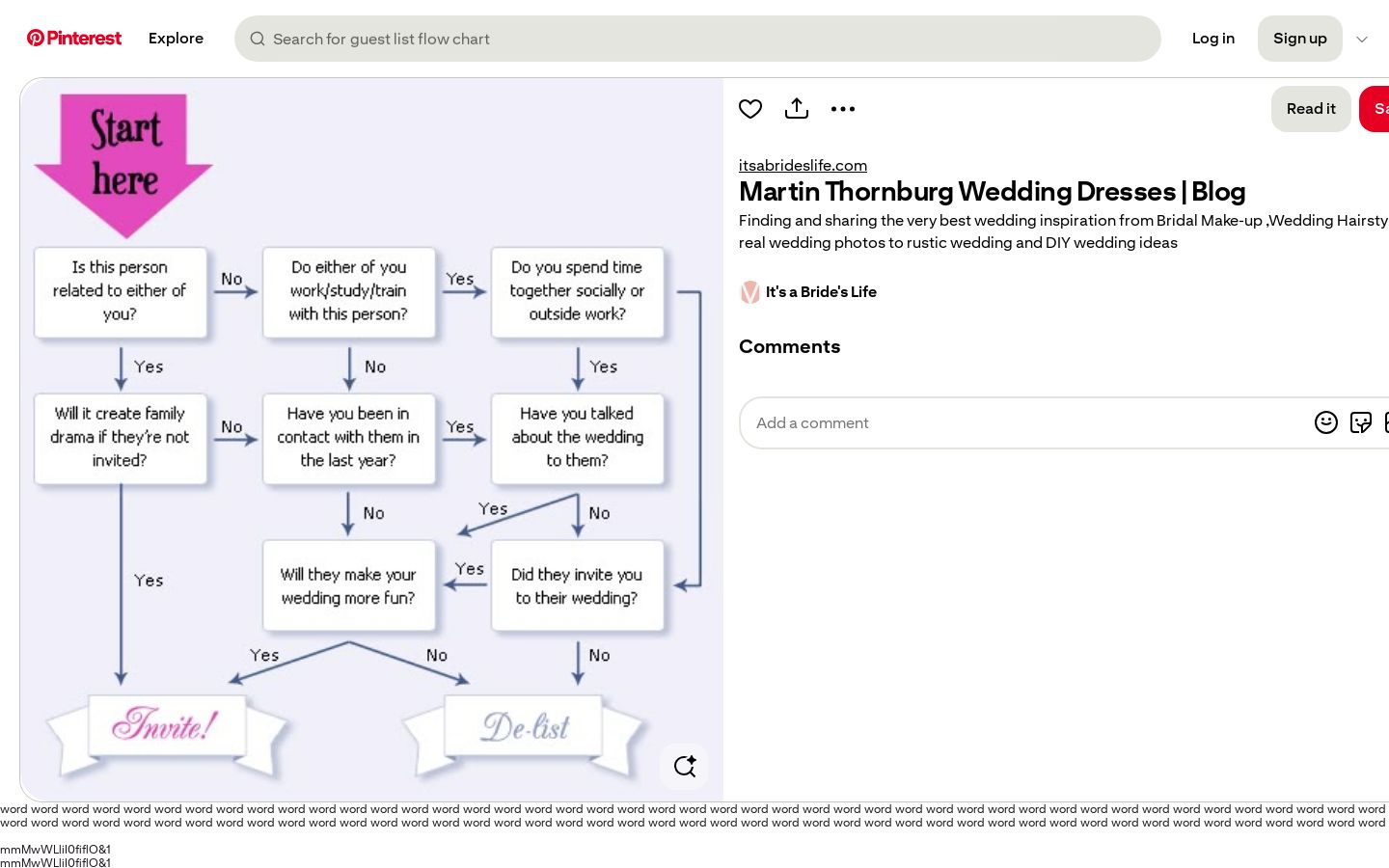Viewport: 1389px width, 868px height.
Task: Click the search magnifier icon
Action: [258, 39]
